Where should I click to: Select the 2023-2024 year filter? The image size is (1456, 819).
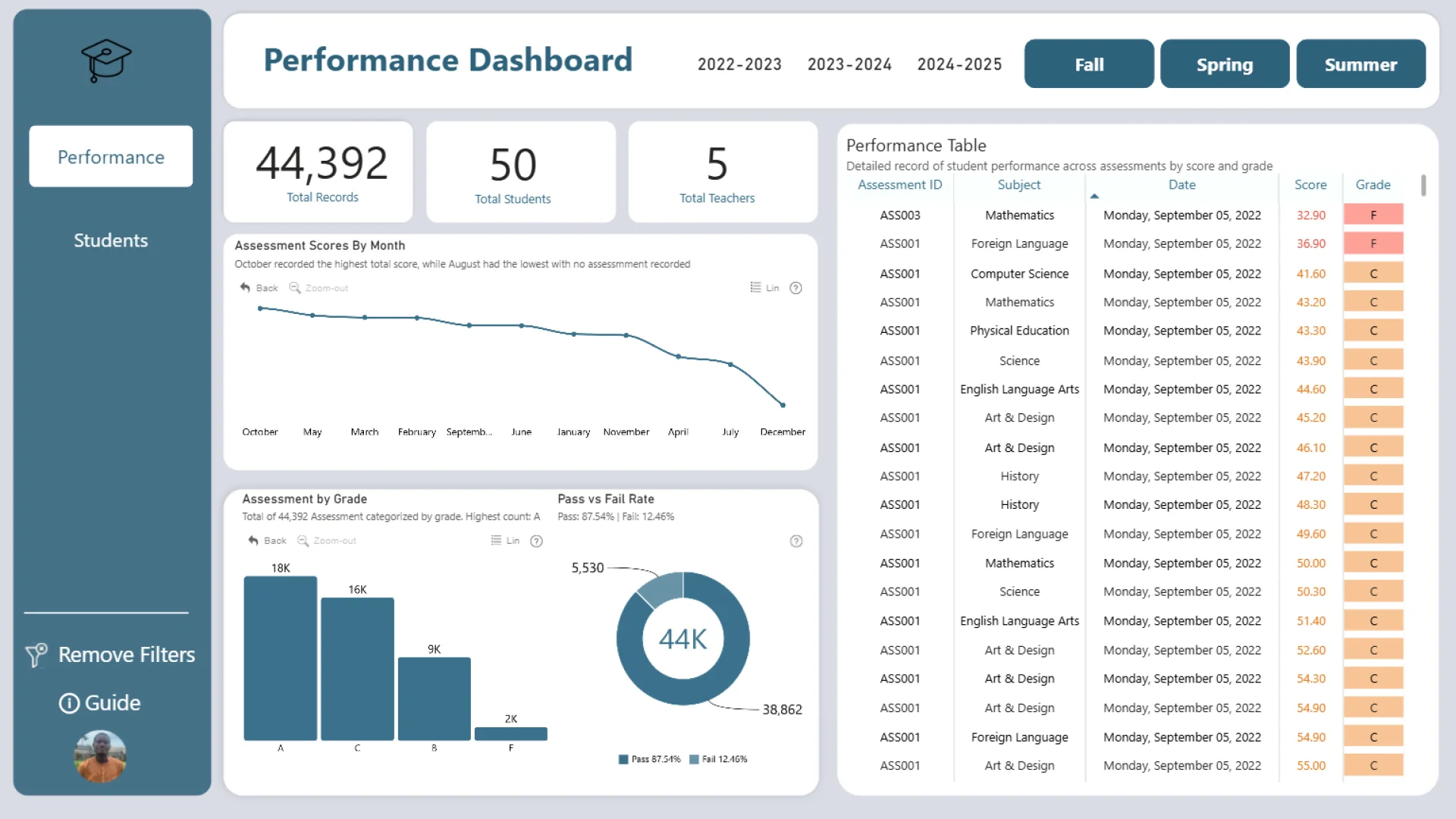[x=849, y=64]
